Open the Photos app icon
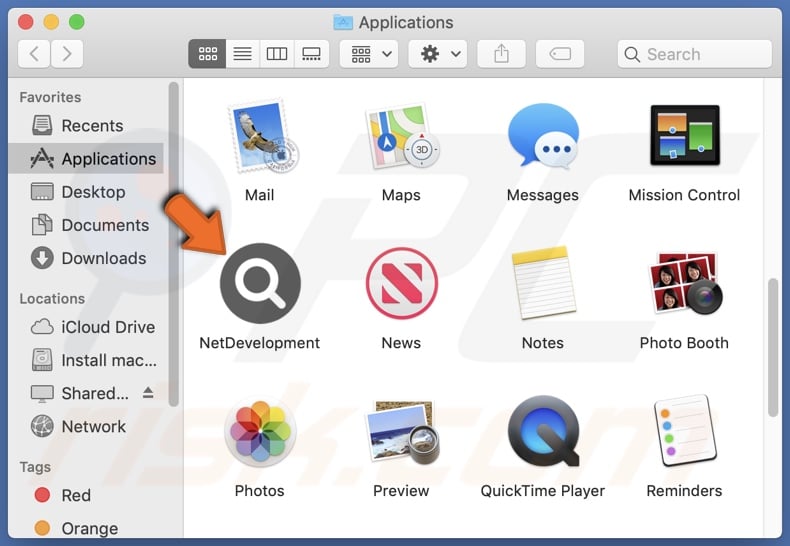Image resolution: width=790 pixels, height=546 pixels. pyautogui.click(x=260, y=431)
